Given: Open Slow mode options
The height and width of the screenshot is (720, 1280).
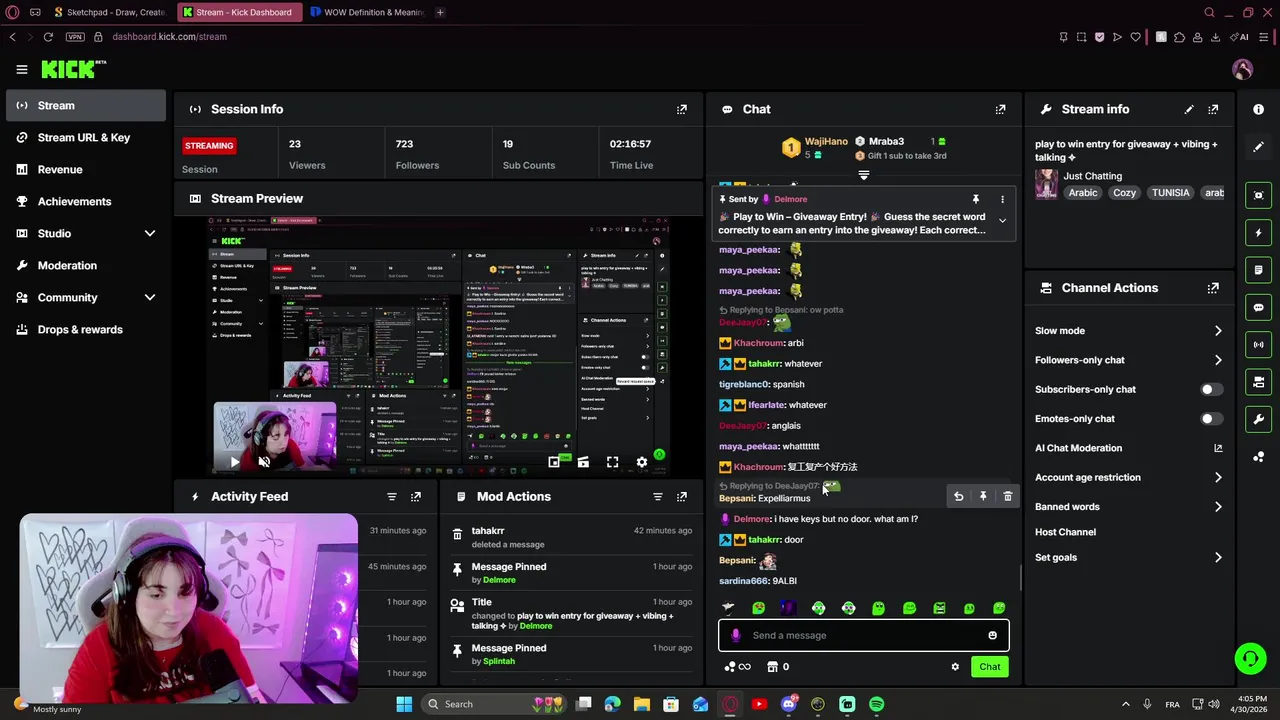Looking at the screenshot, I should point(1128,331).
